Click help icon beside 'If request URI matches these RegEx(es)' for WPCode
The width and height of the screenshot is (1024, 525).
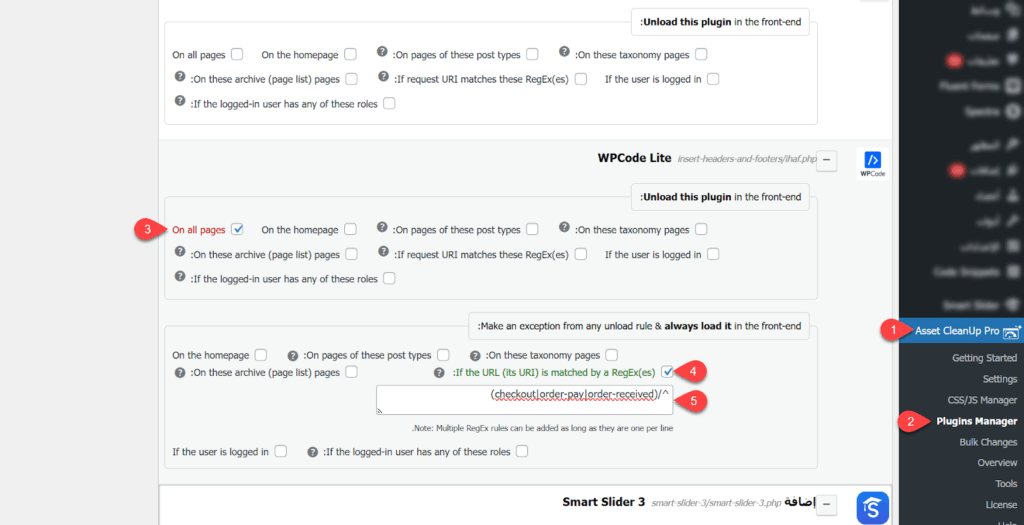(x=384, y=252)
